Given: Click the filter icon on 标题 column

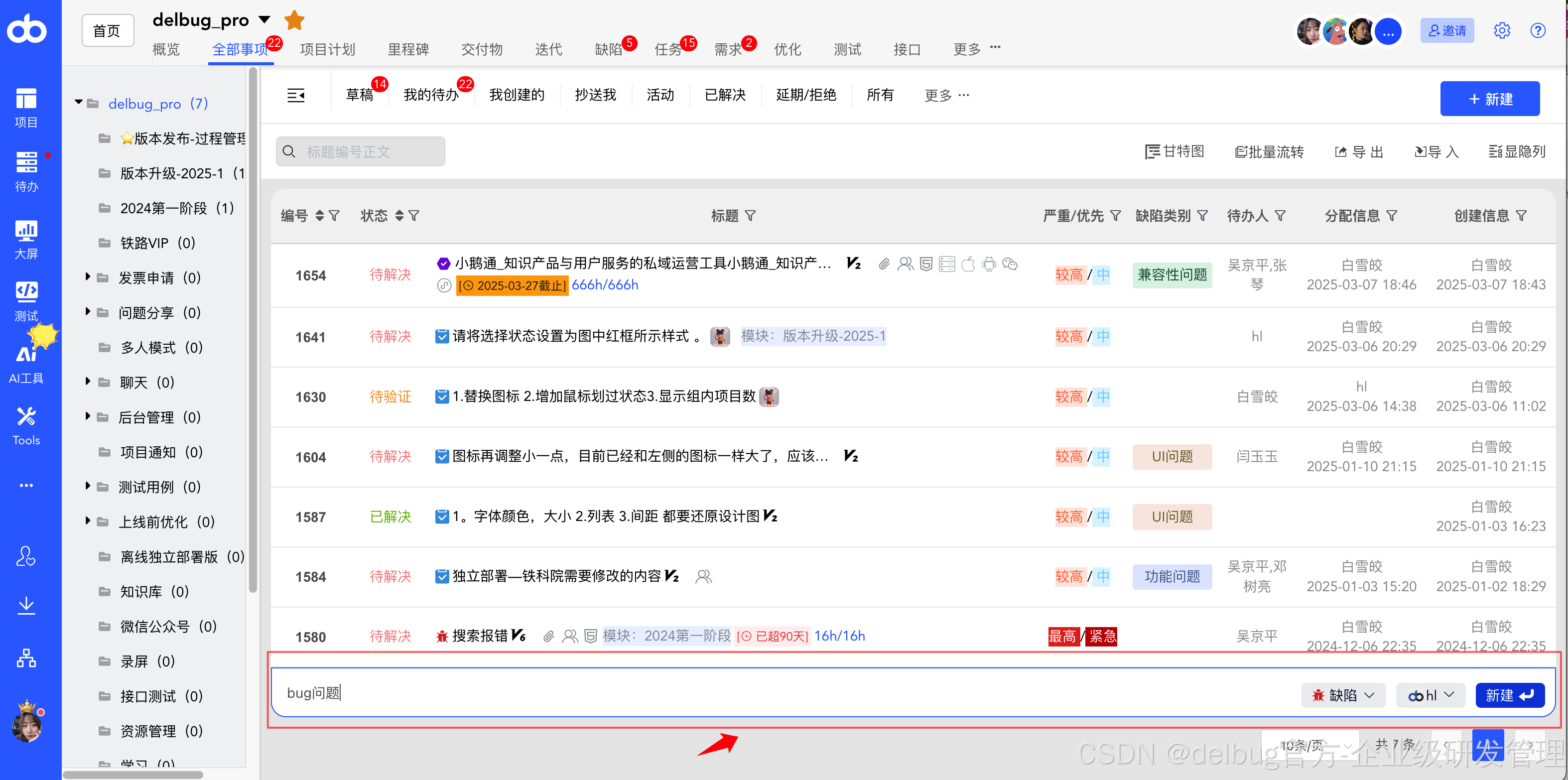Looking at the screenshot, I should (751, 216).
